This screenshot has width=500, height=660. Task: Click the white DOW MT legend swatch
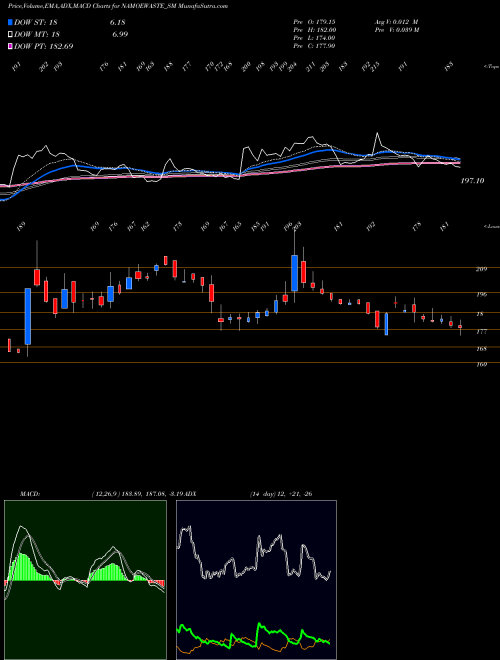click(x=11, y=35)
